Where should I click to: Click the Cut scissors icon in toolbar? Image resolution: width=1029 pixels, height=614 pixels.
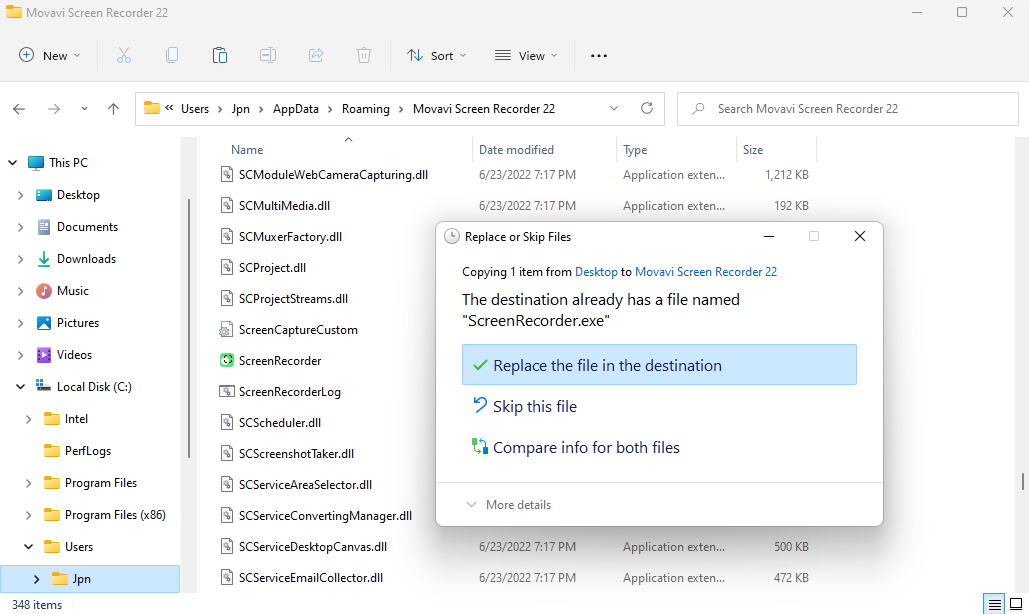click(x=123, y=56)
